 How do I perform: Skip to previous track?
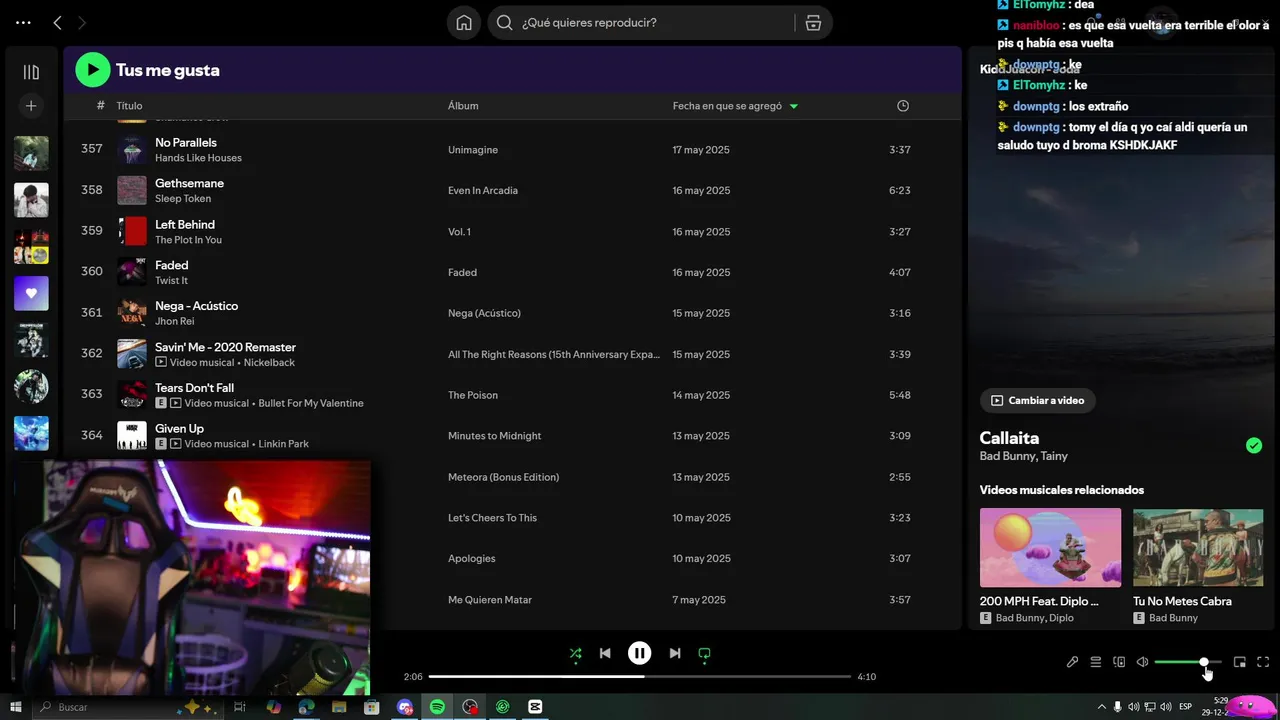605,653
